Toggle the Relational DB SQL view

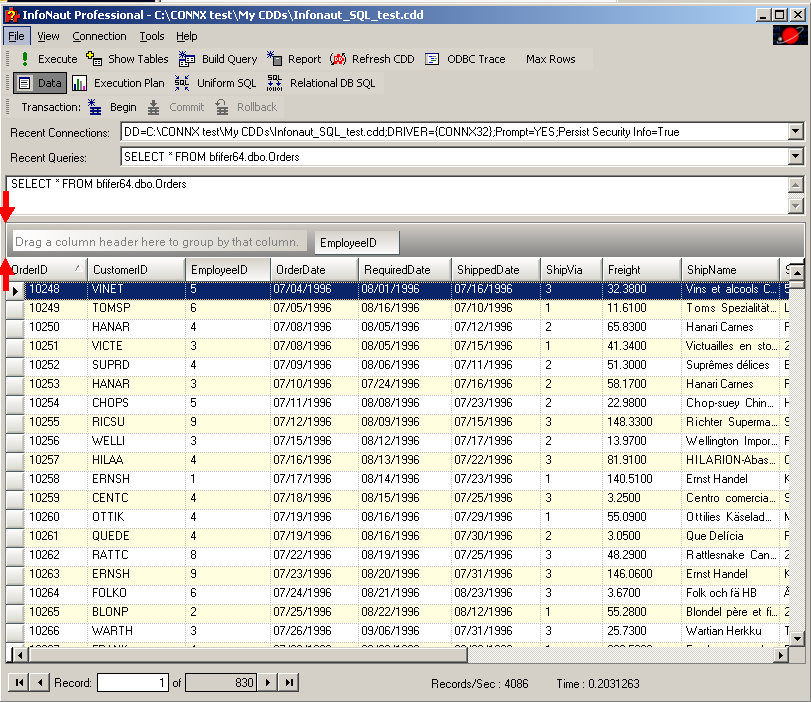coord(321,83)
